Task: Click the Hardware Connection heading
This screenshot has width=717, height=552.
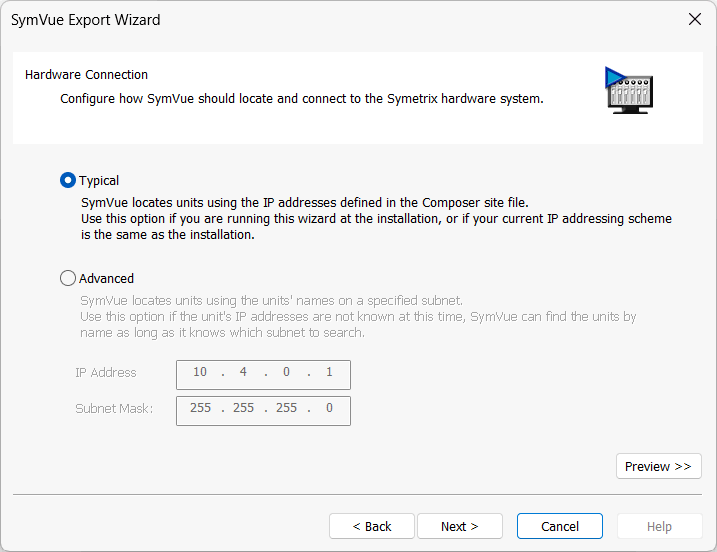Action: [x=86, y=75]
